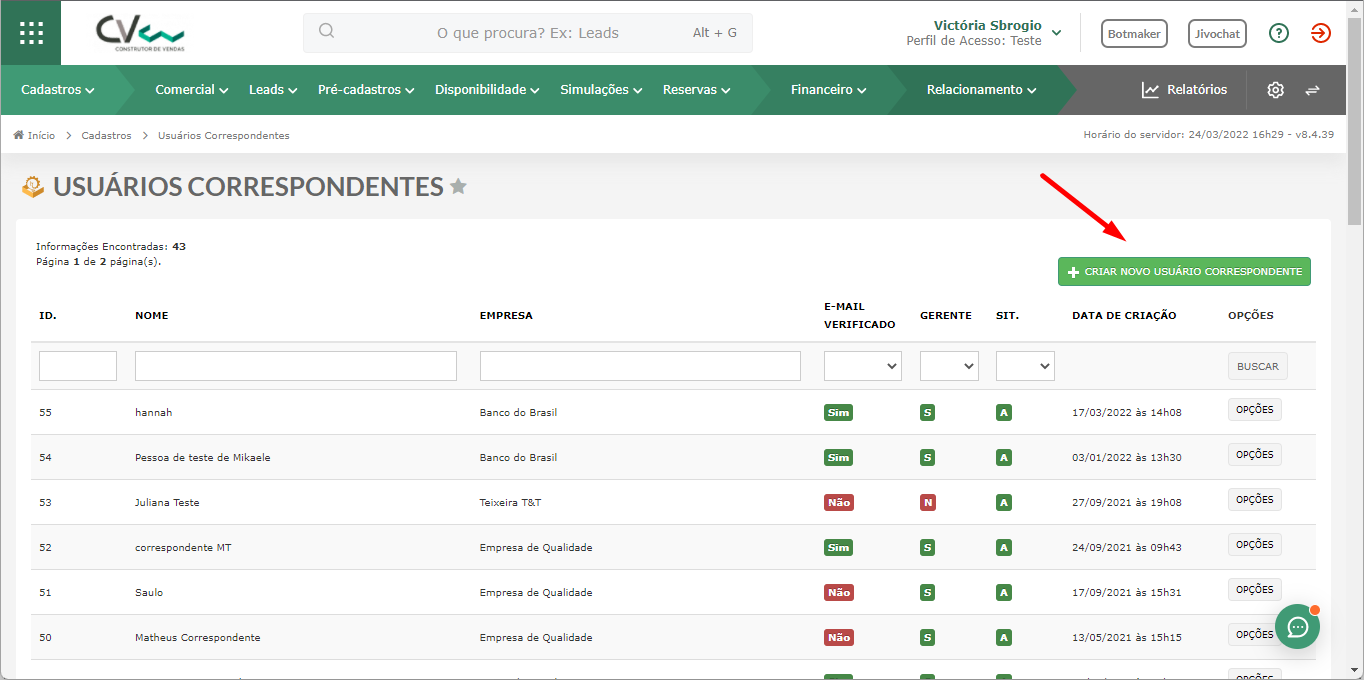Image resolution: width=1364 pixels, height=680 pixels.
Task: Click date '24/09/2021 às 09h43'
Action: coord(1127,547)
